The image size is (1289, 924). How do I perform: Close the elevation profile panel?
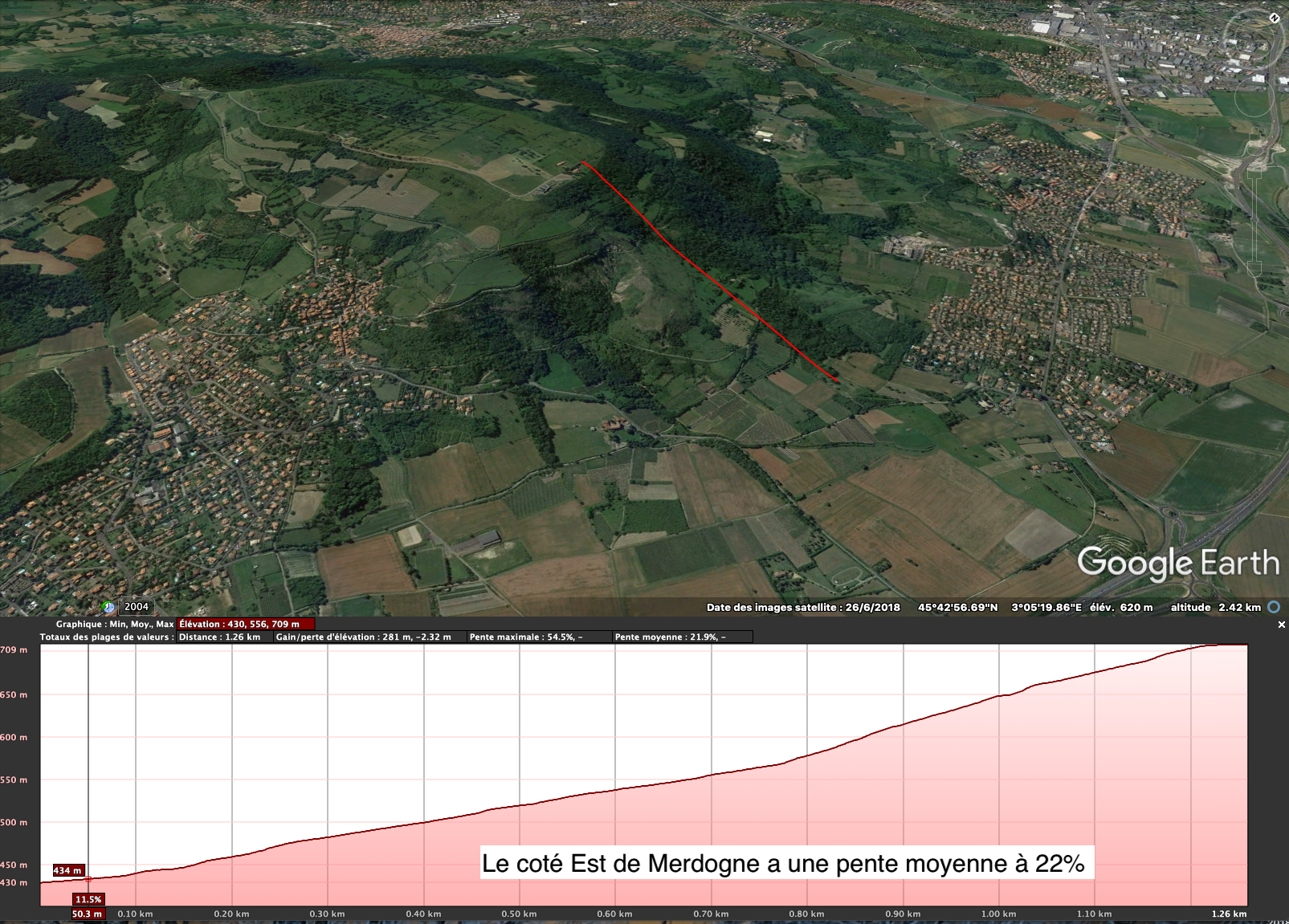(x=1281, y=625)
